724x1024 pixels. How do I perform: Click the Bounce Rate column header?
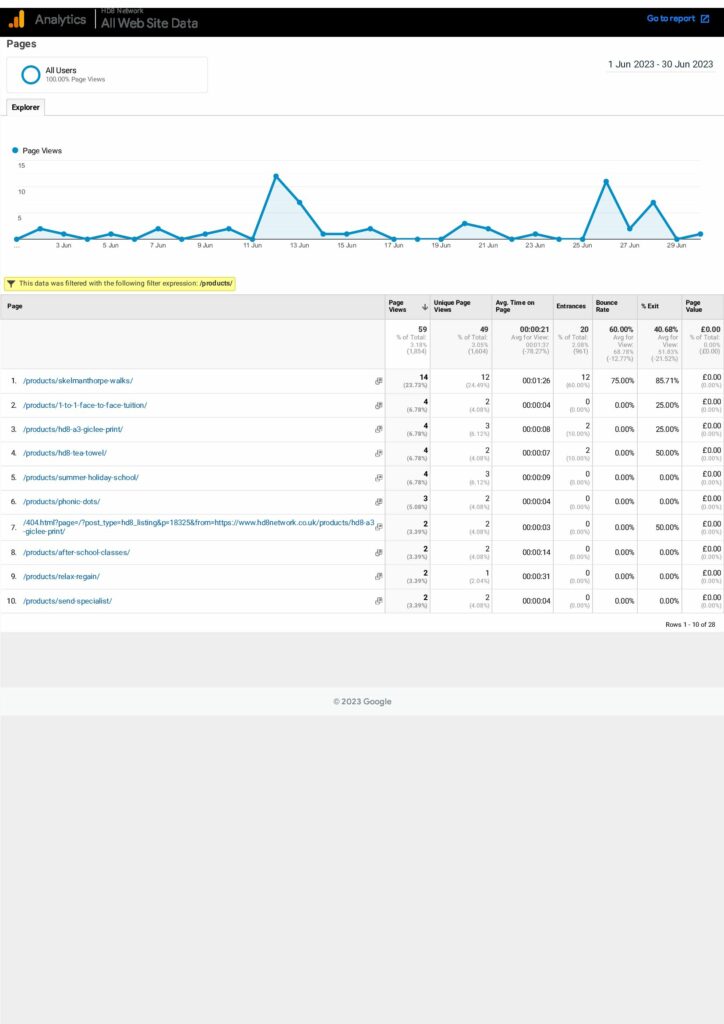tap(607, 306)
